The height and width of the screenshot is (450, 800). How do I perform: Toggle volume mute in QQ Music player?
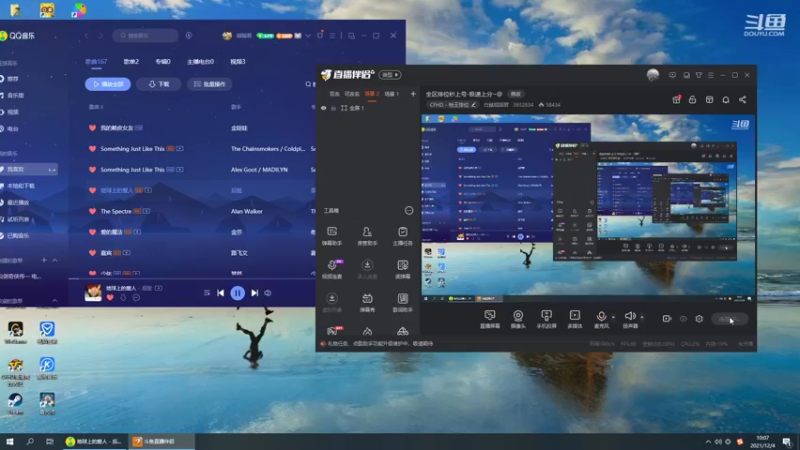pyautogui.click(x=268, y=293)
